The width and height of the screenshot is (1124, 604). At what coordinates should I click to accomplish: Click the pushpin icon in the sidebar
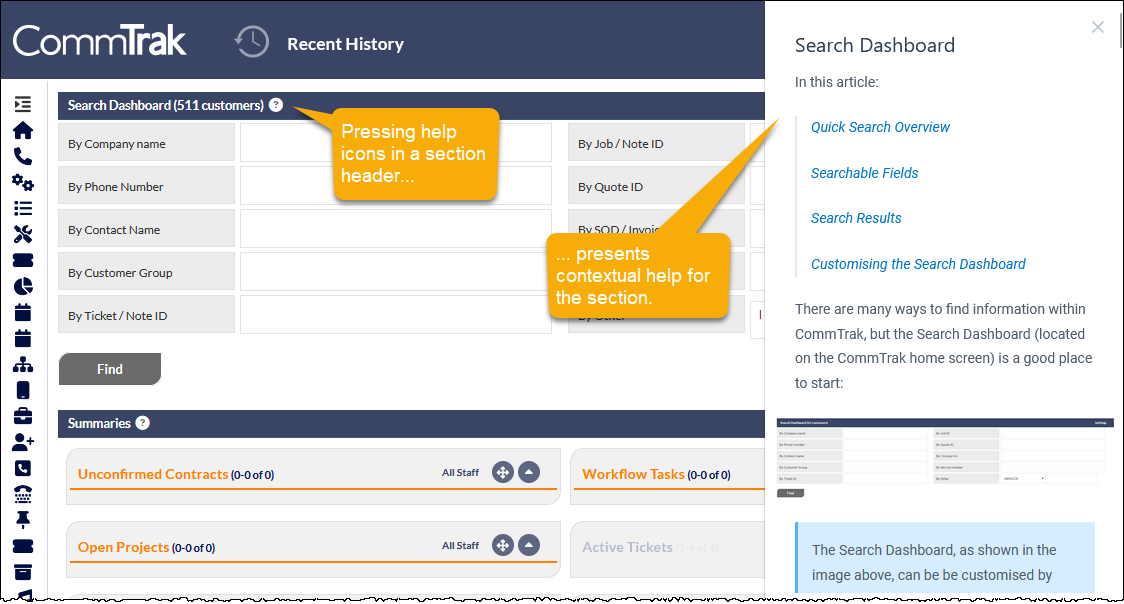23,520
